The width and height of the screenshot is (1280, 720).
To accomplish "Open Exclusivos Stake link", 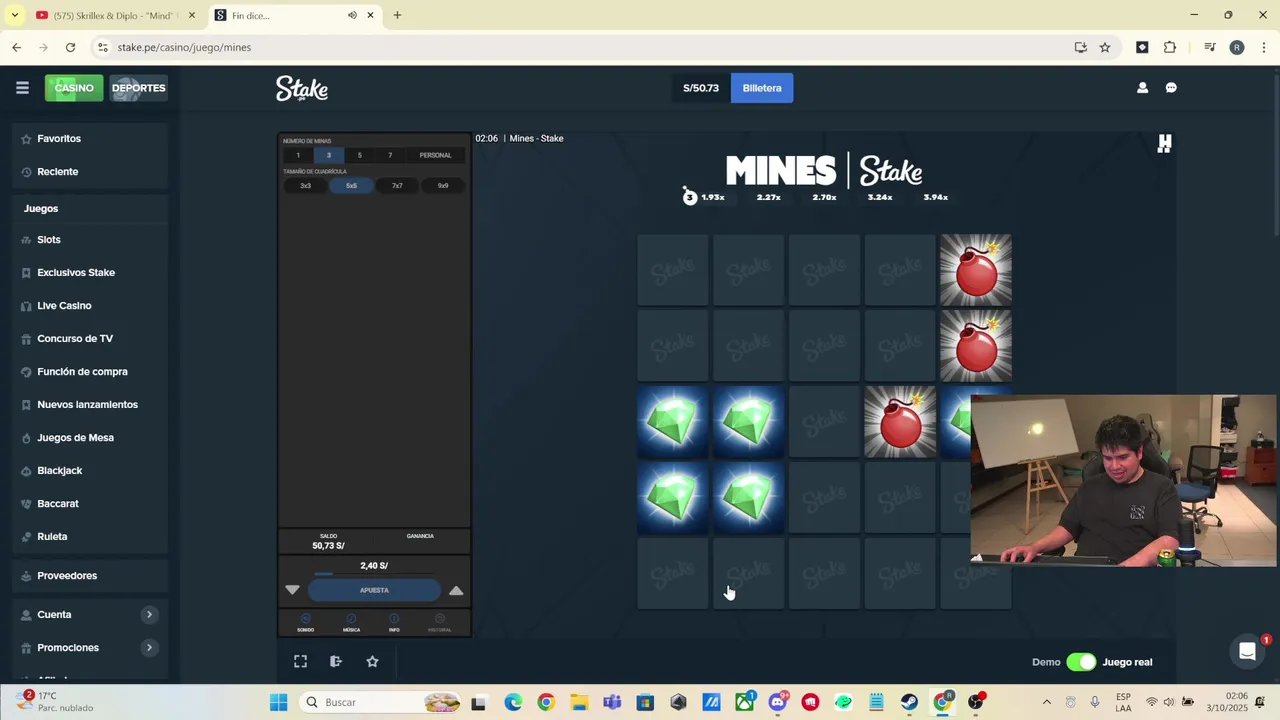I will pyautogui.click(x=76, y=273).
